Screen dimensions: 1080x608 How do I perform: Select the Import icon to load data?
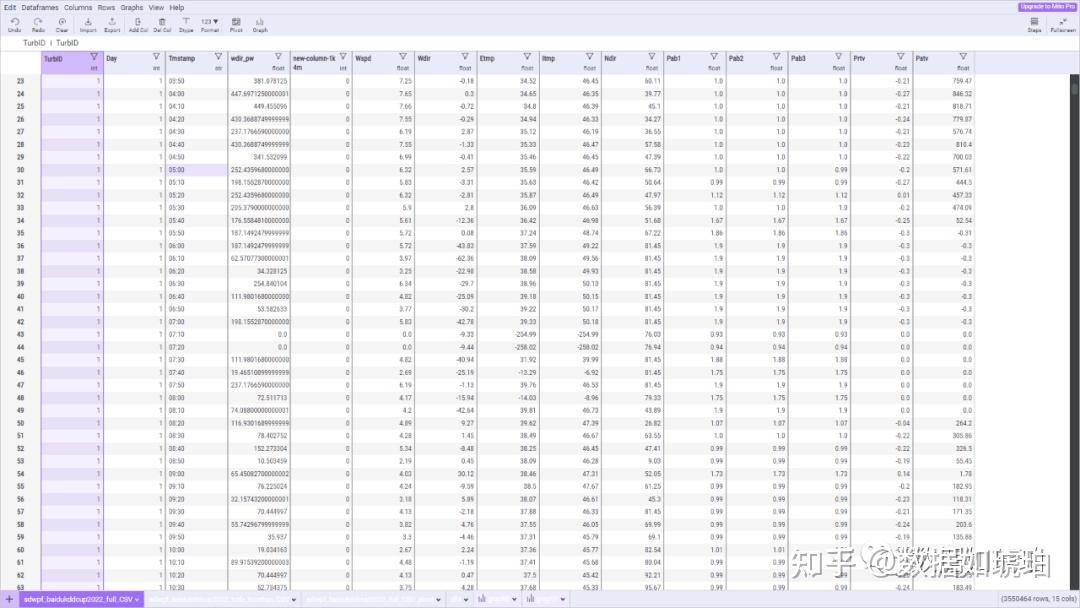(x=88, y=23)
